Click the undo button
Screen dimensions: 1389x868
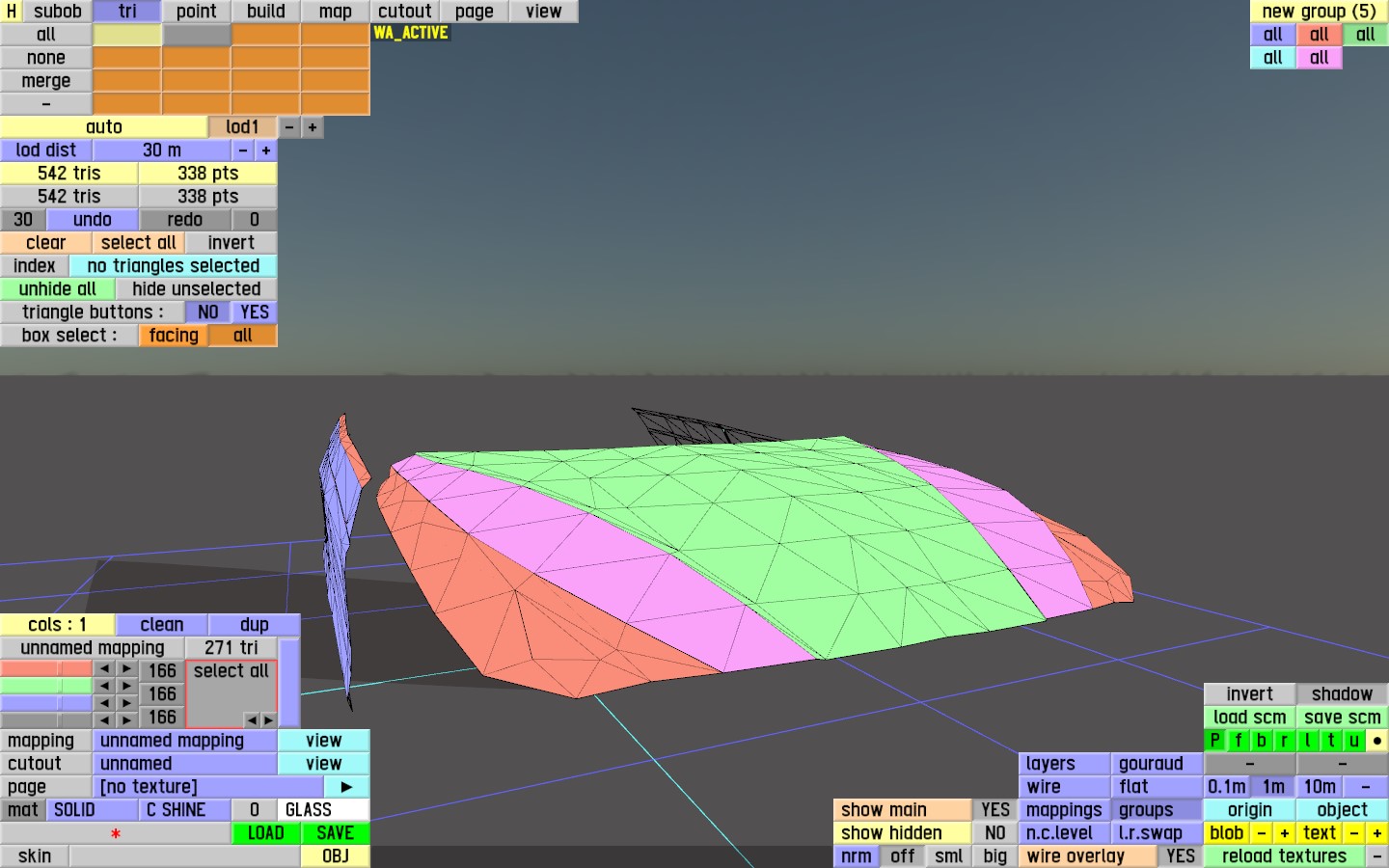point(93,220)
